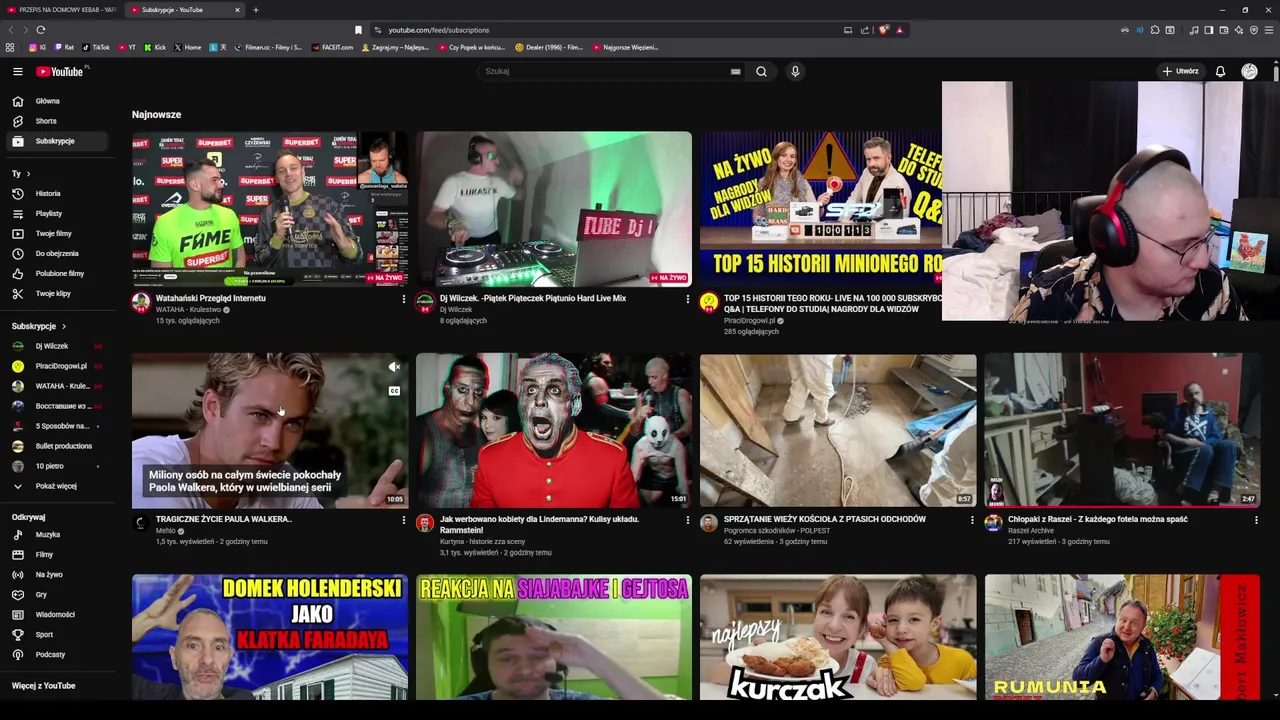Open Główna in the sidebar
This screenshot has width=1280, height=720.
pyautogui.click(x=59, y=101)
